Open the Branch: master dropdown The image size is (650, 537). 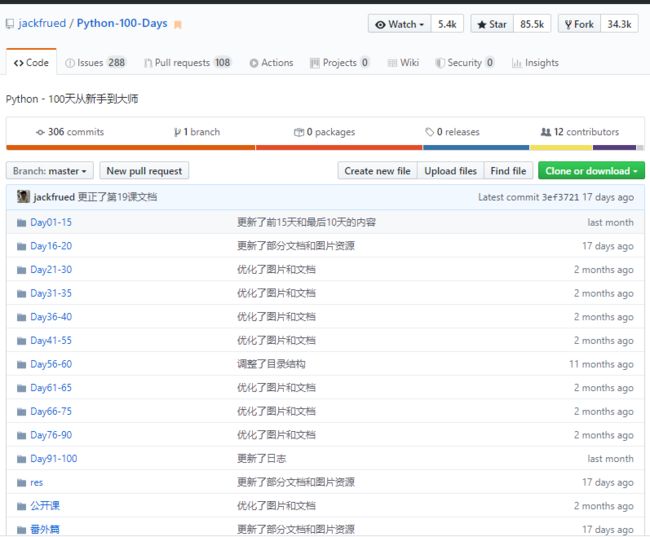[x=50, y=171]
